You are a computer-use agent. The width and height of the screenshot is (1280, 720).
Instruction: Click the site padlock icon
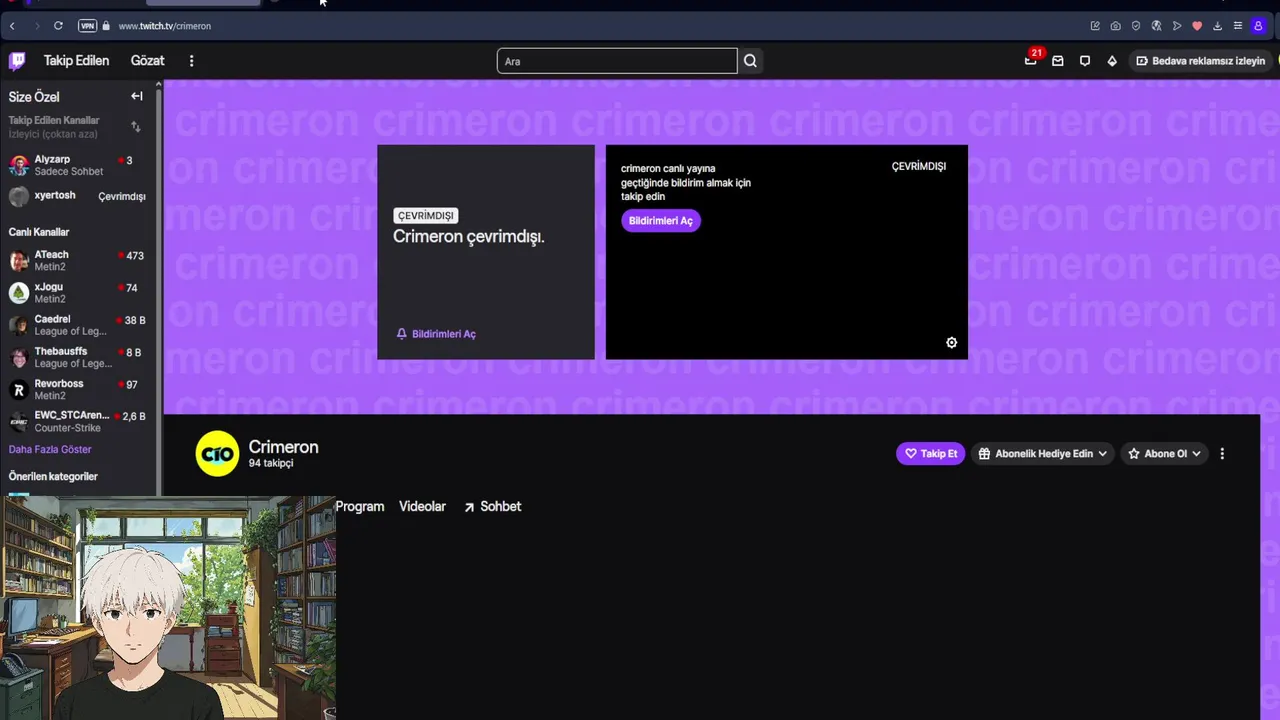point(106,26)
